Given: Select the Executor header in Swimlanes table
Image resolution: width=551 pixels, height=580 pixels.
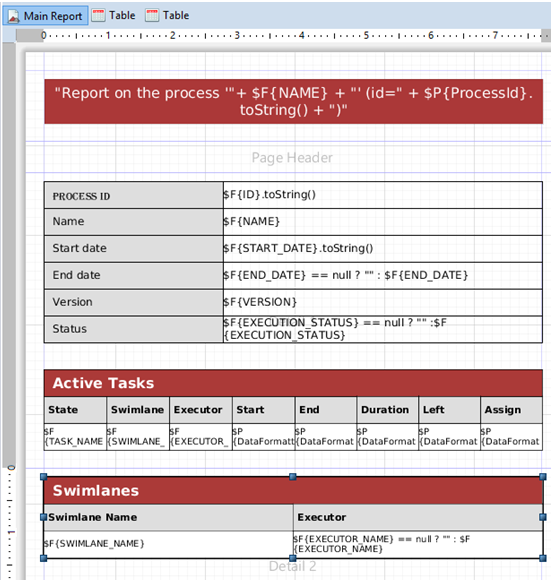Looking at the screenshot, I should (418, 517).
